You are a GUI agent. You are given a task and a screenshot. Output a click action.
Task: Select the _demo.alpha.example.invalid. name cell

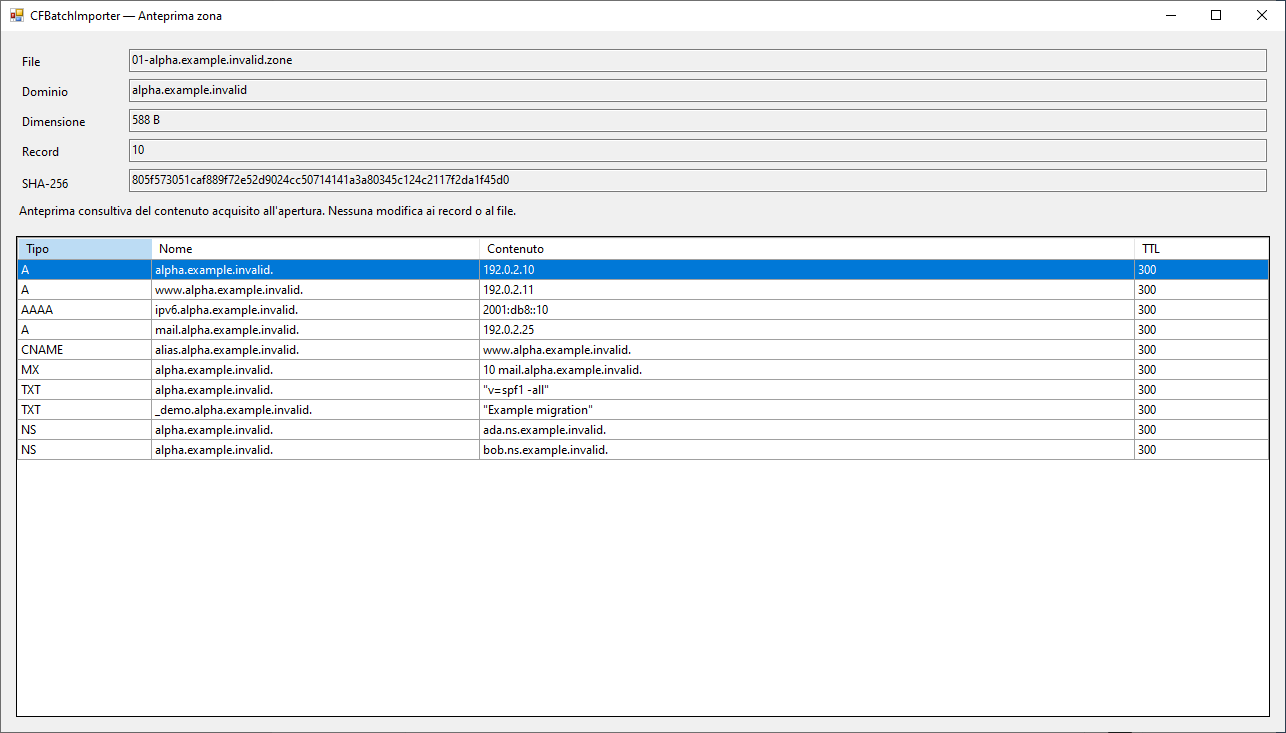click(316, 410)
